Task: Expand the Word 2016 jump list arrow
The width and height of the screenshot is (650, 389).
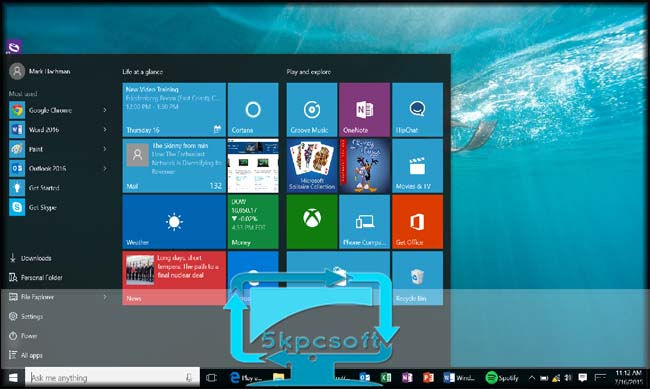Action: (x=105, y=129)
